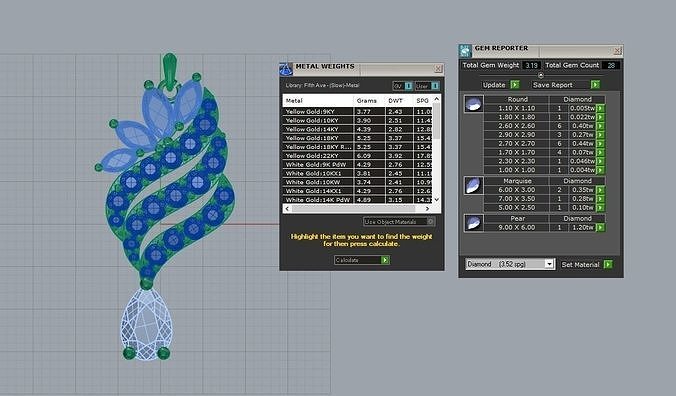Image resolution: width=676 pixels, height=396 pixels.
Task: Click the metal list scroll-left arrow
Action: click(x=287, y=209)
